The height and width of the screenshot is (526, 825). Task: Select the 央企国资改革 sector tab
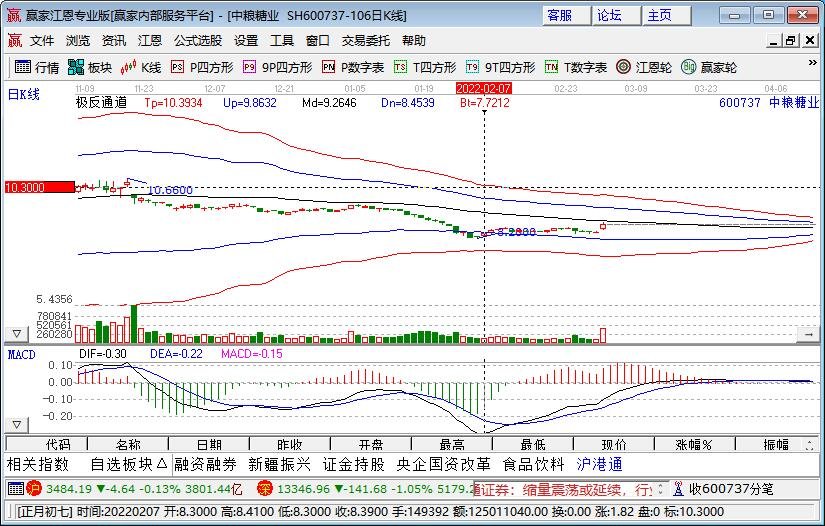444,464
